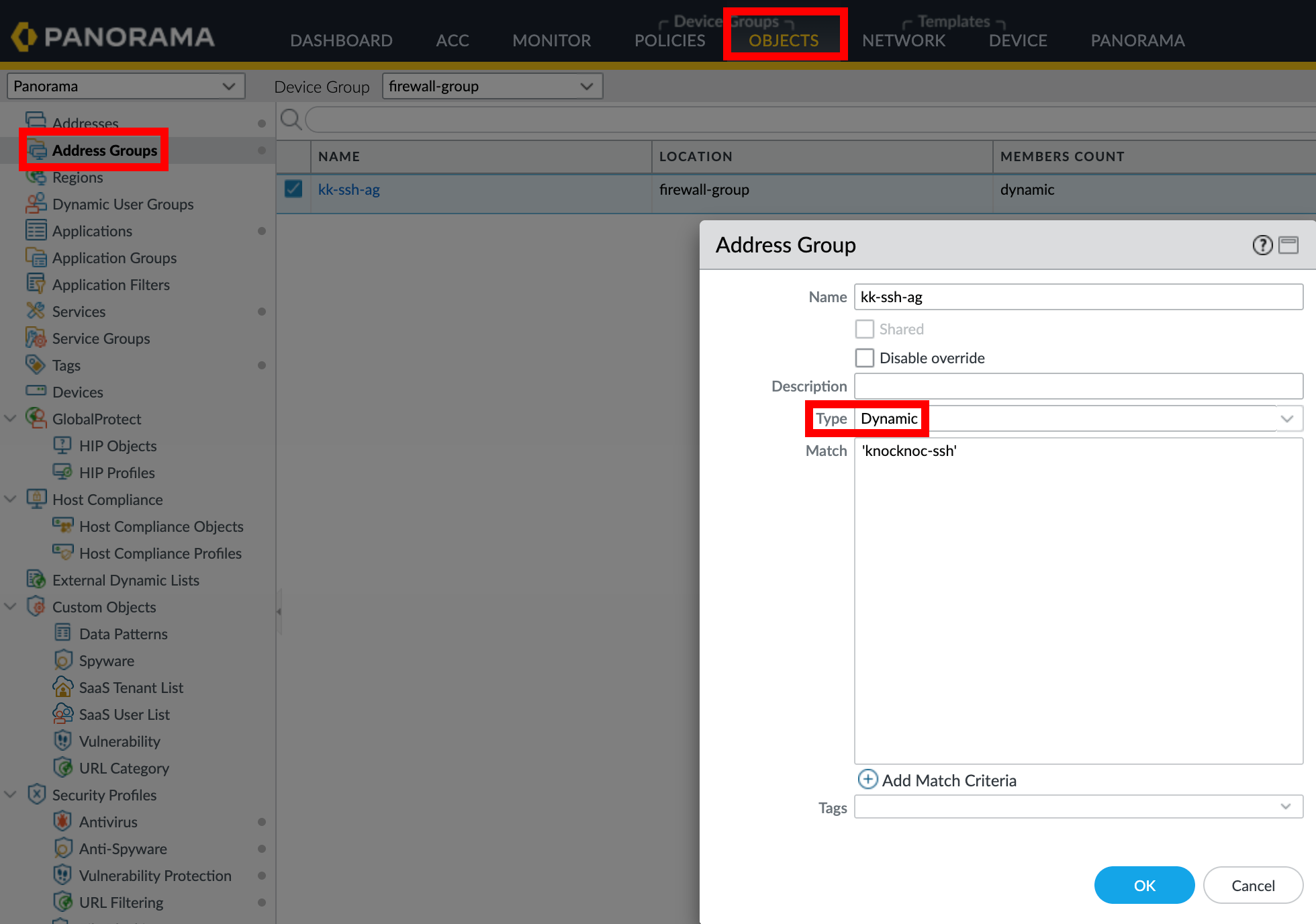Click the help question mark icon

1262,245
